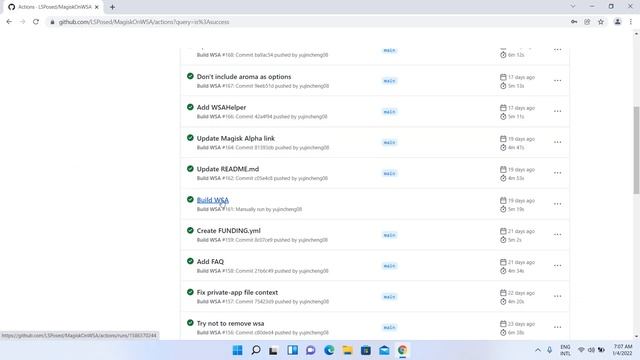Show hidden system tray icons
This screenshot has width=640, height=360.
538,350
